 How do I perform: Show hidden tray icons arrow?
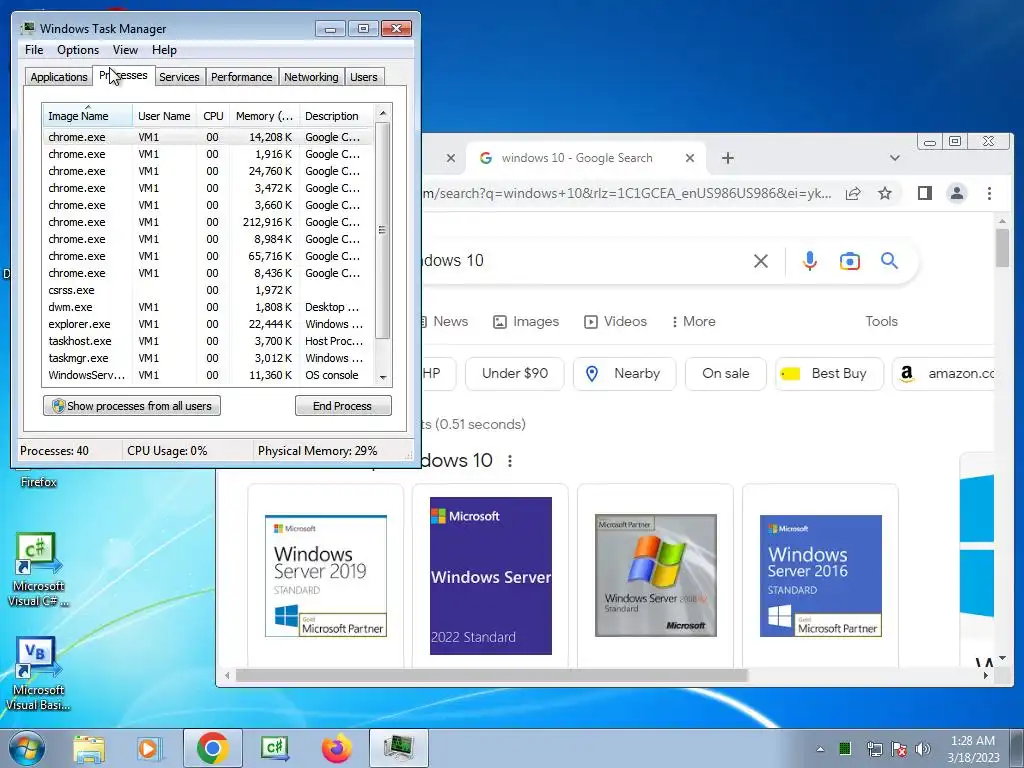point(820,749)
